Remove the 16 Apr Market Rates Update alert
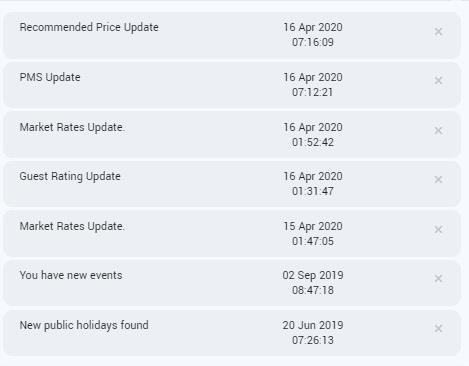The height and width of the screenshot is (366, 469). click(438, 130)
